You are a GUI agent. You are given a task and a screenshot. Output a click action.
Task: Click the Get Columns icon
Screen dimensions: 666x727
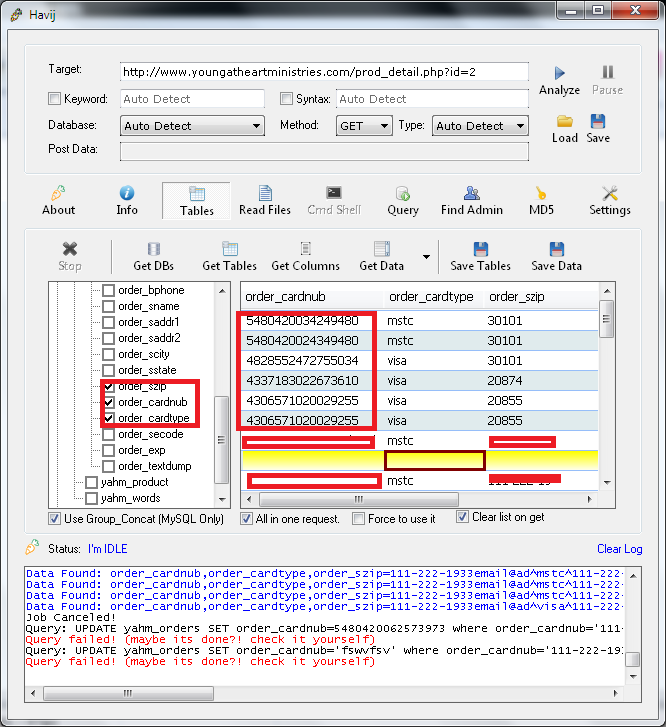(305, 249)
